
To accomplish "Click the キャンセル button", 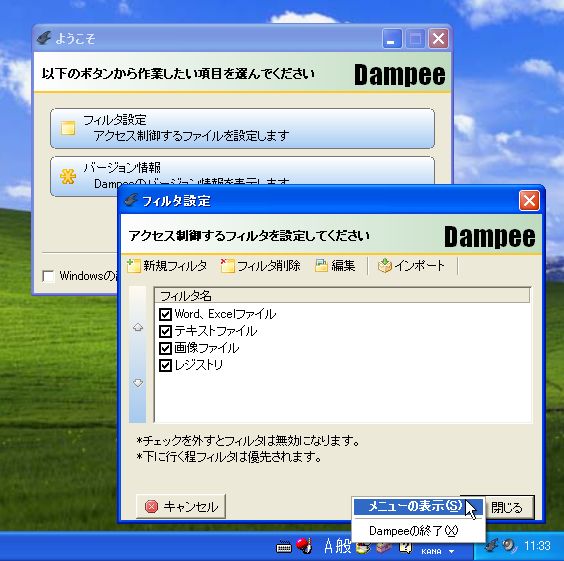I will [x=181, y=507].
